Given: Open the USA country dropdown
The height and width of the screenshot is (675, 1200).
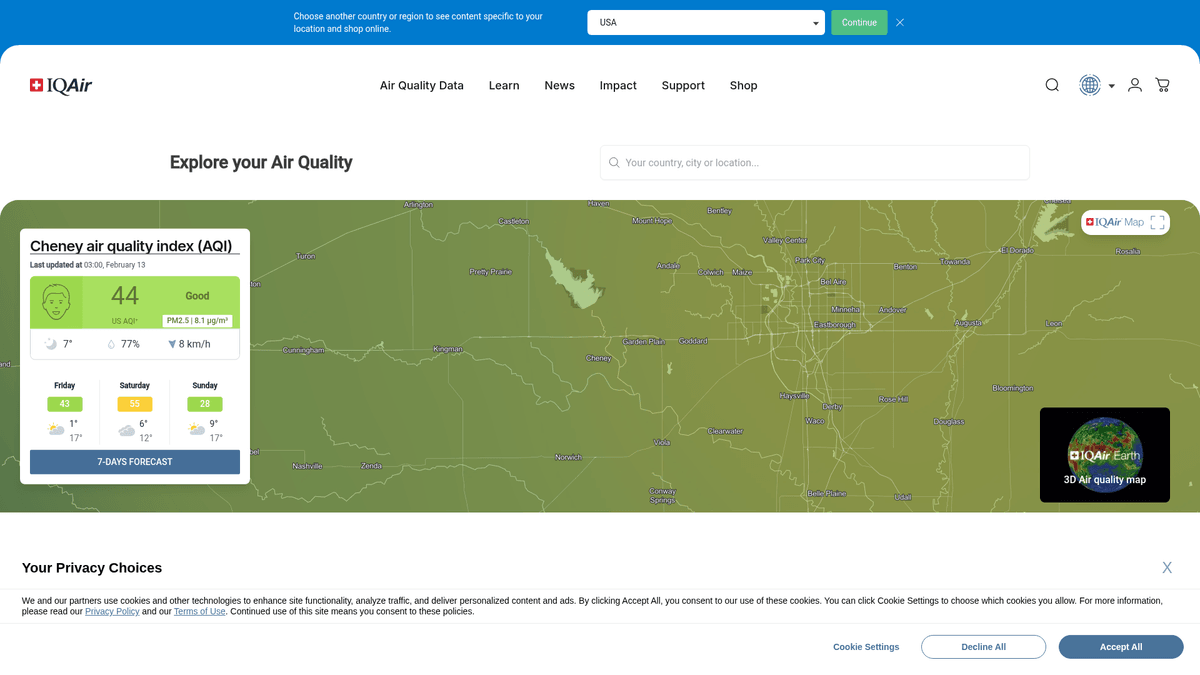Looking at the screenshot, I should tap(705, 22).
